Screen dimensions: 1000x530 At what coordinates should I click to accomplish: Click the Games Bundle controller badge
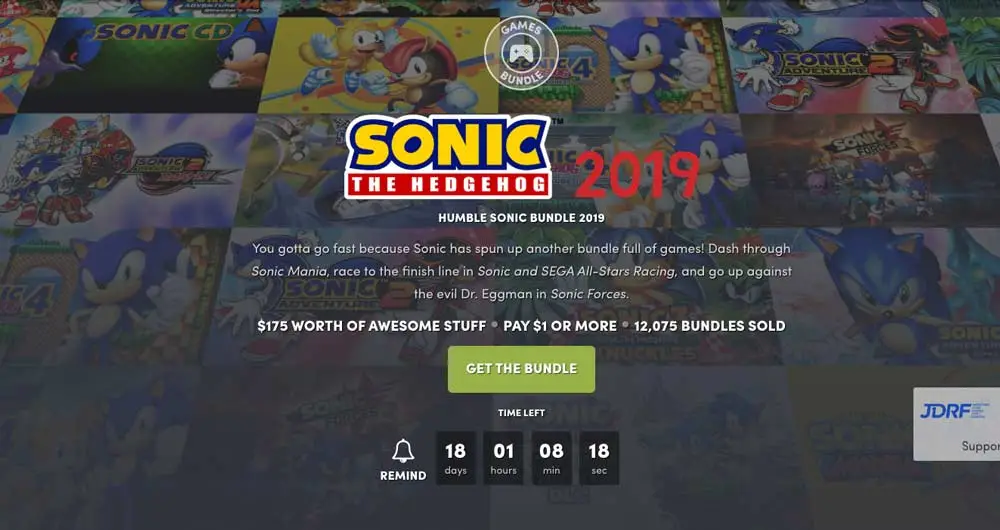[521, 53]
